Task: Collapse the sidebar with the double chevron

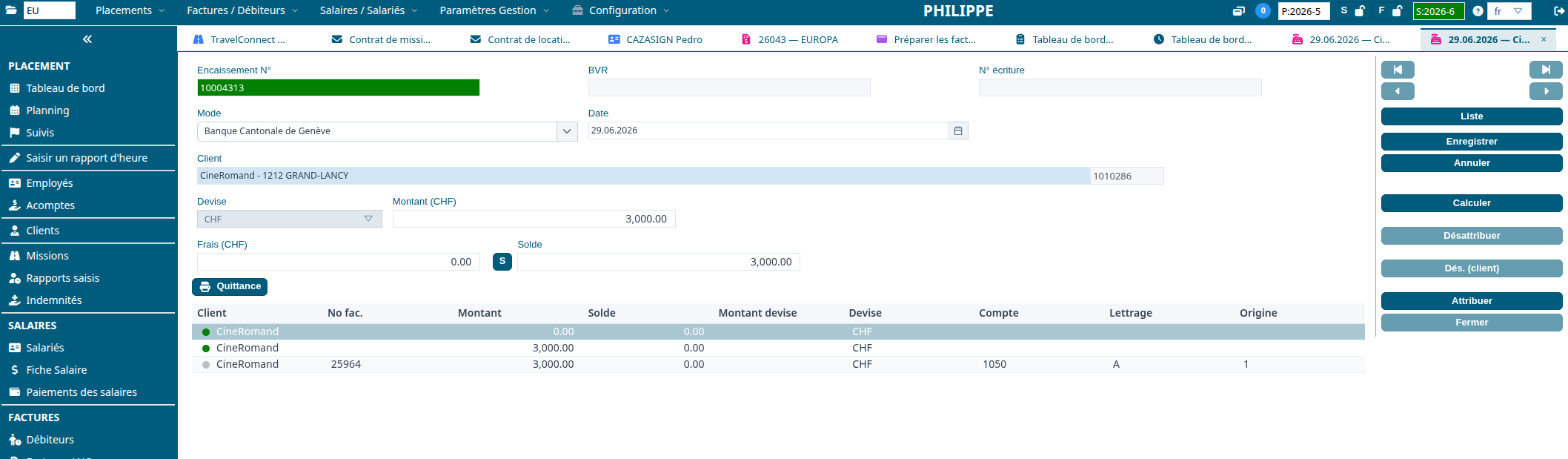Action: (87, 39)
